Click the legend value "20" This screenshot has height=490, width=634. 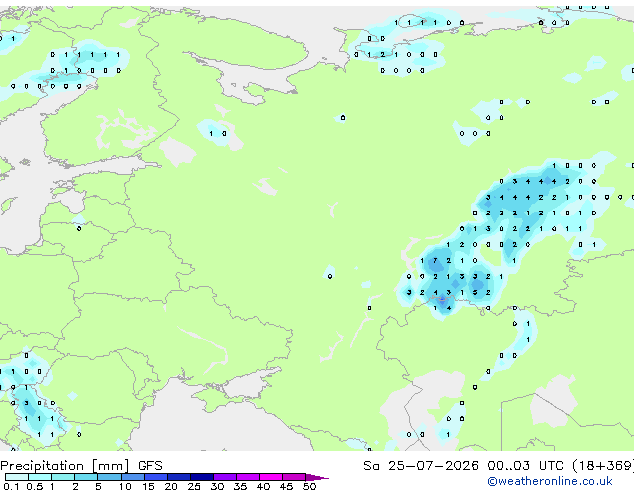[x=171, y=486]
